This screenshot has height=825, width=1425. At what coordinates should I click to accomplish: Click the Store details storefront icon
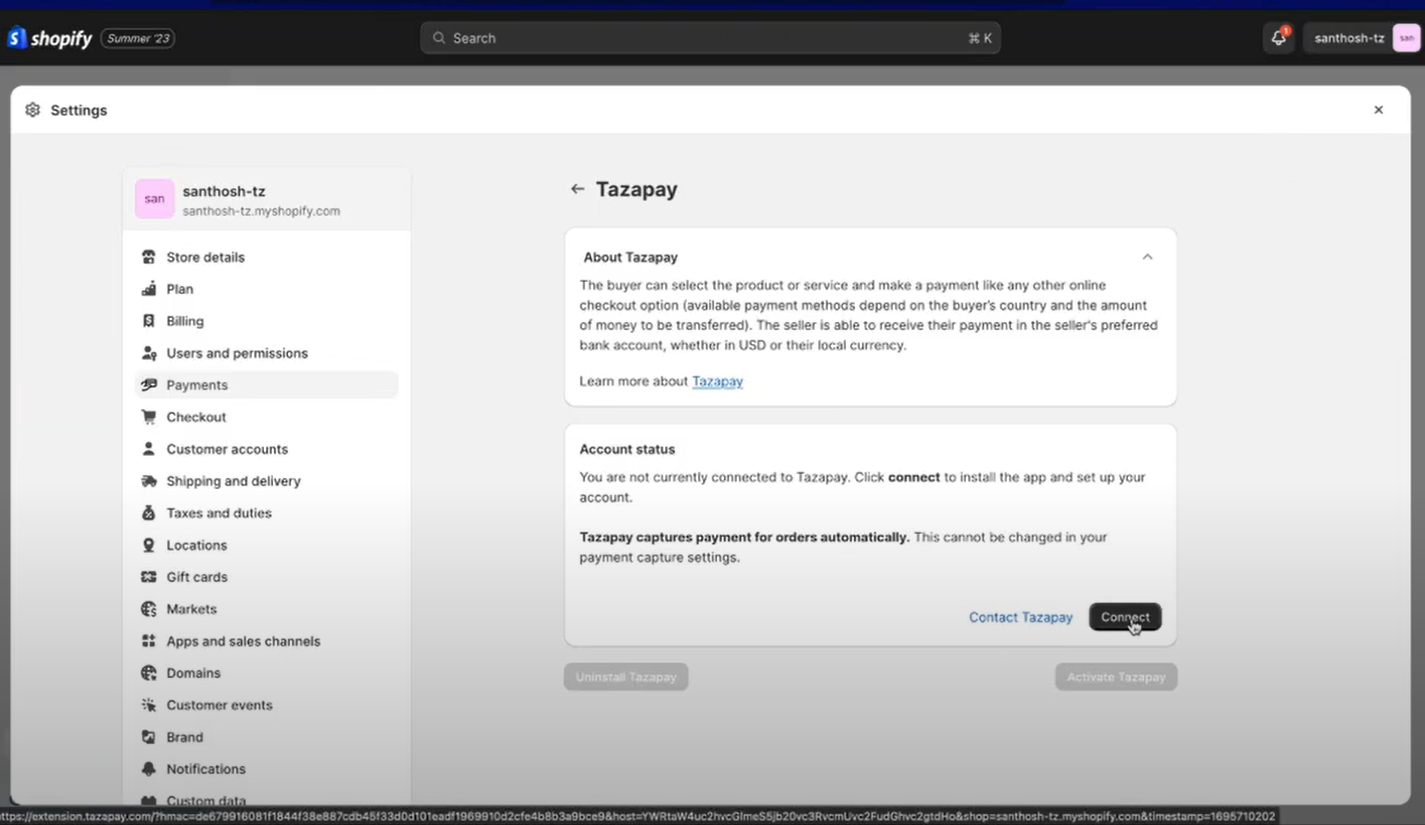(149, 257)
